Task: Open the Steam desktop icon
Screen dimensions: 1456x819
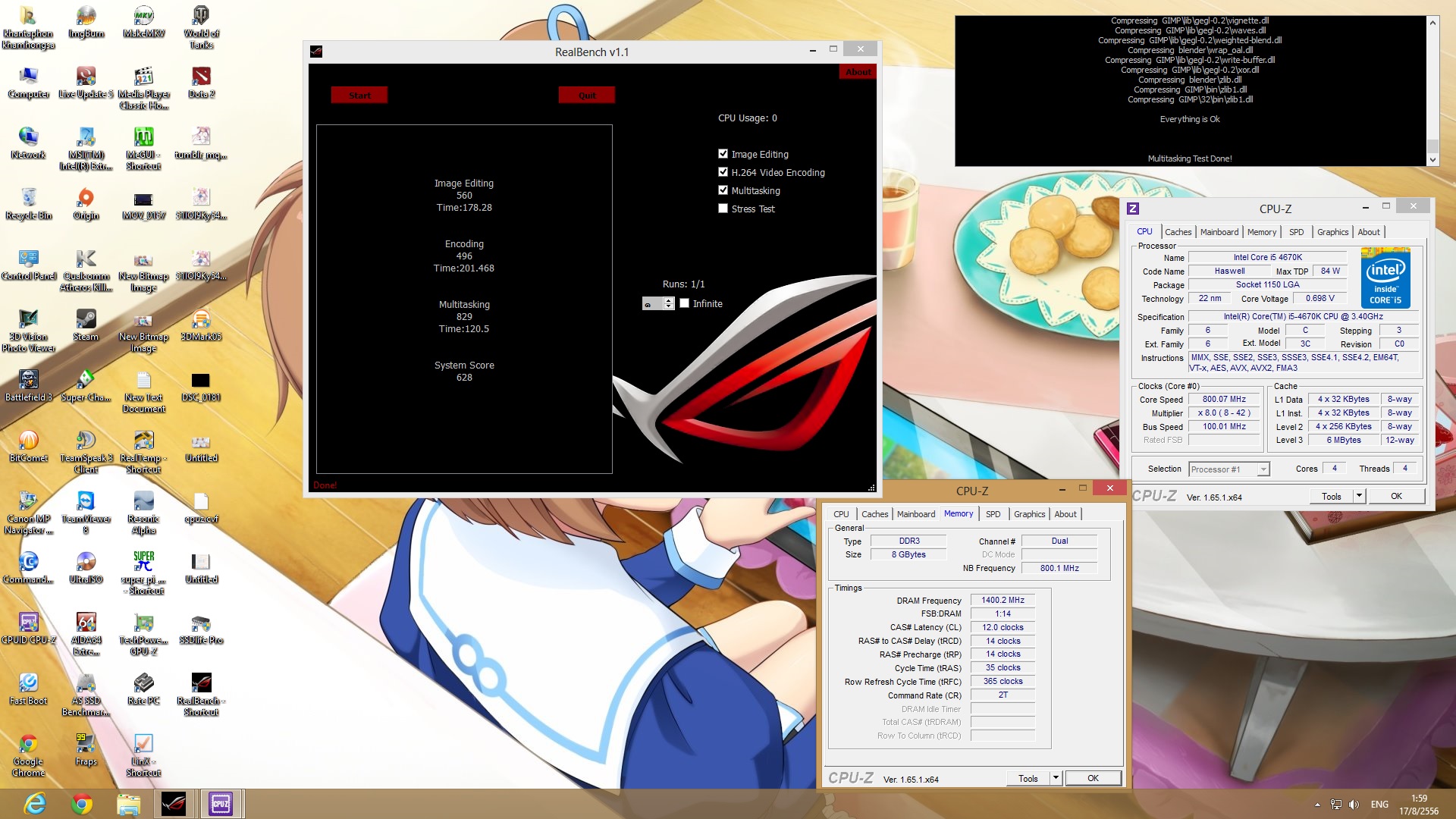Action: coord(86,320)
